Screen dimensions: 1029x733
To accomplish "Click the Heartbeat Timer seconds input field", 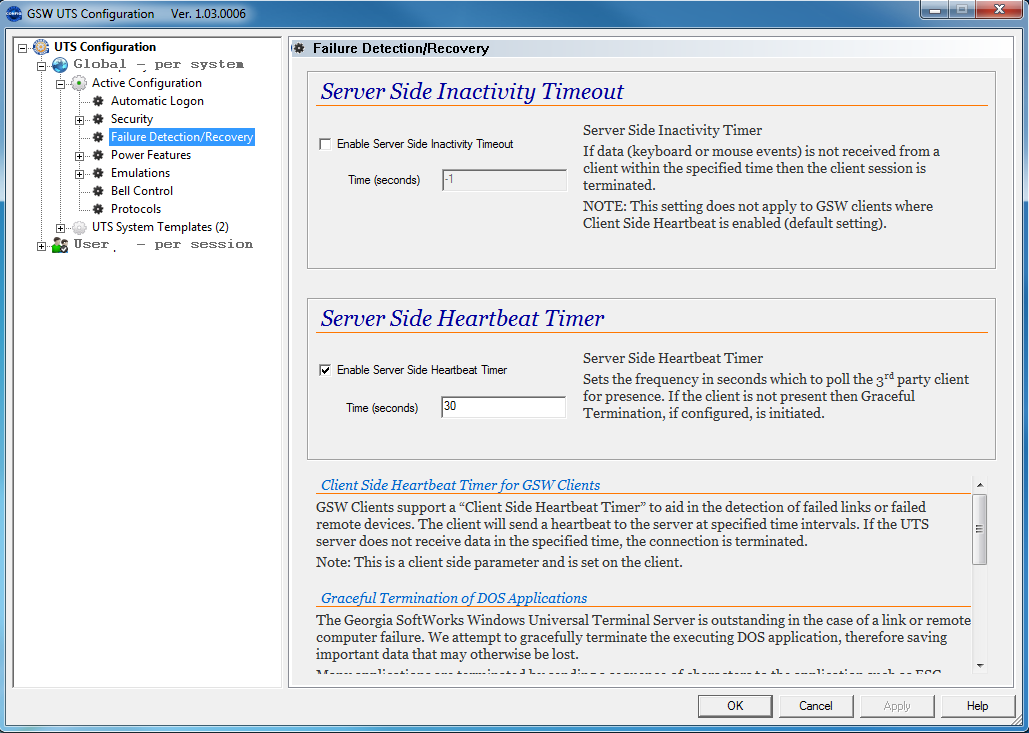I will pyautogui.click(x=503, y=407).
